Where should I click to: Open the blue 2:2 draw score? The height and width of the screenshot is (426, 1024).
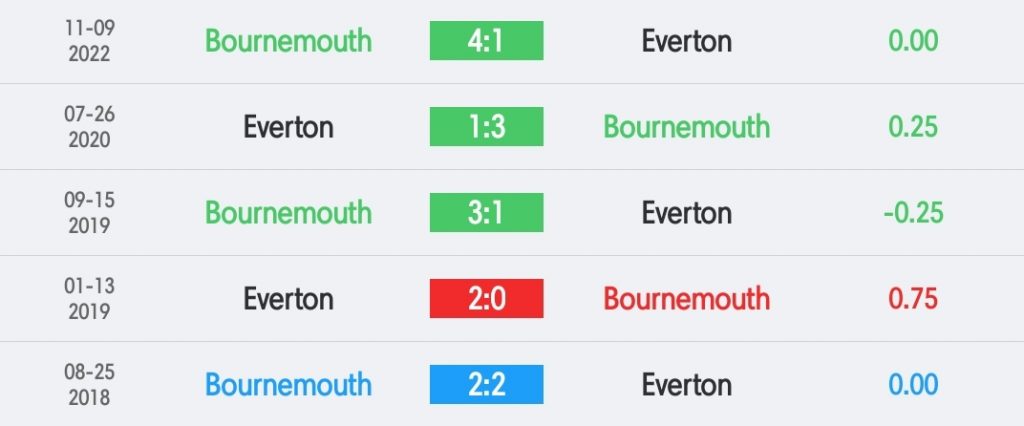coord(487,384)
